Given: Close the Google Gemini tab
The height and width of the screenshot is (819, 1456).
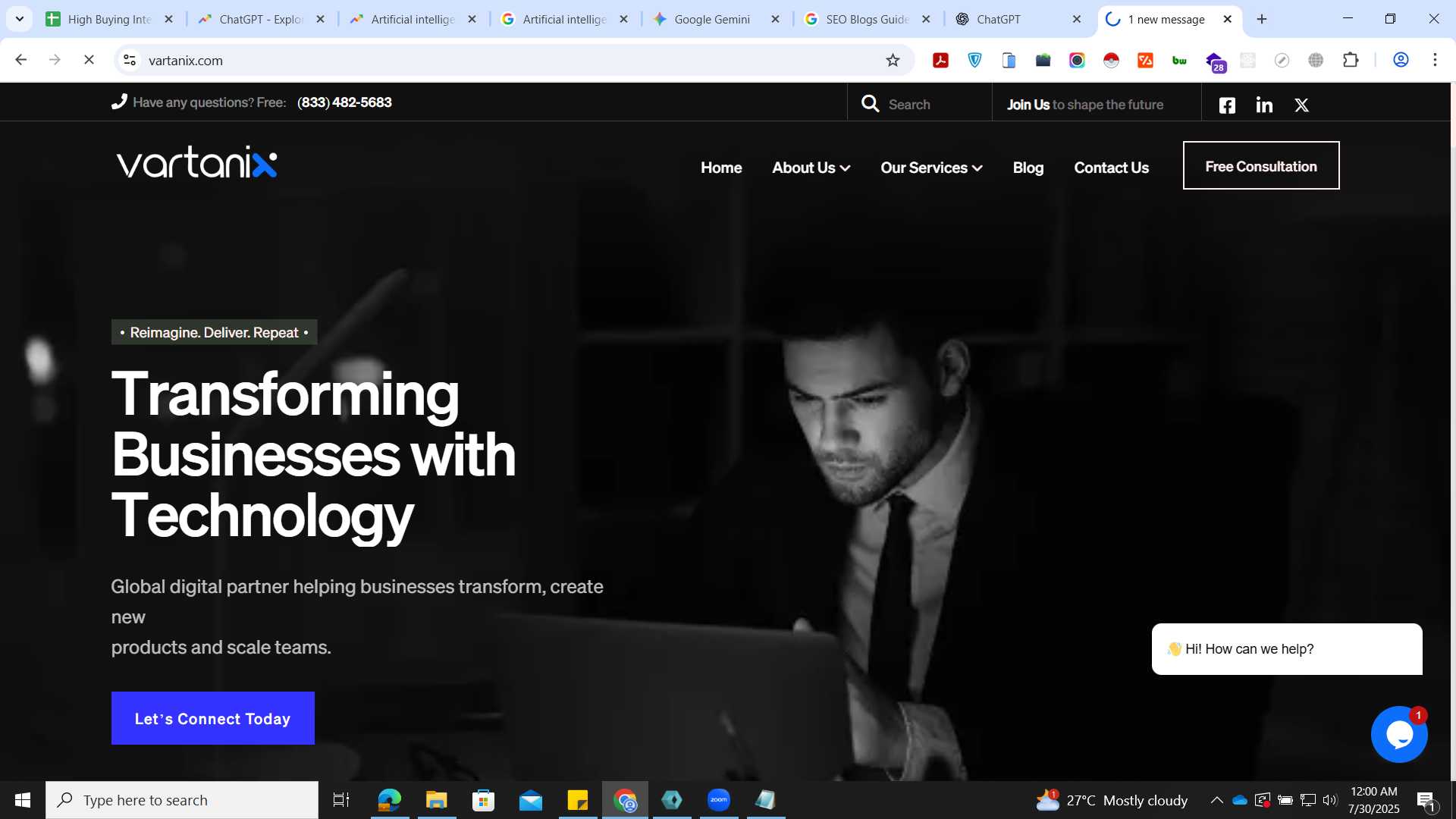Looking at the screenshot, I should click(775, 19).
